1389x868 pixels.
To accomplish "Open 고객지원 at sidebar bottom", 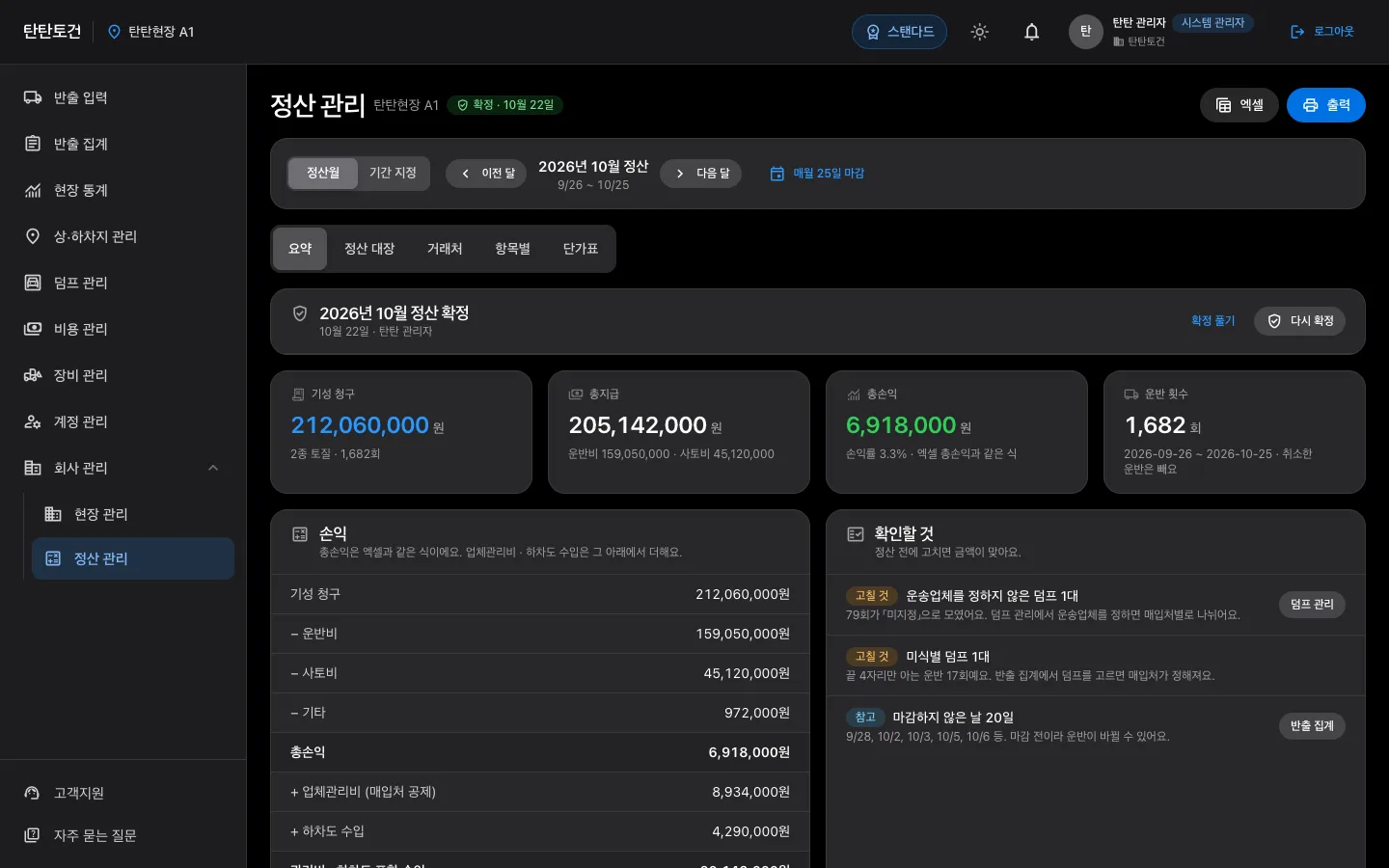I will (x=123, y=793).
